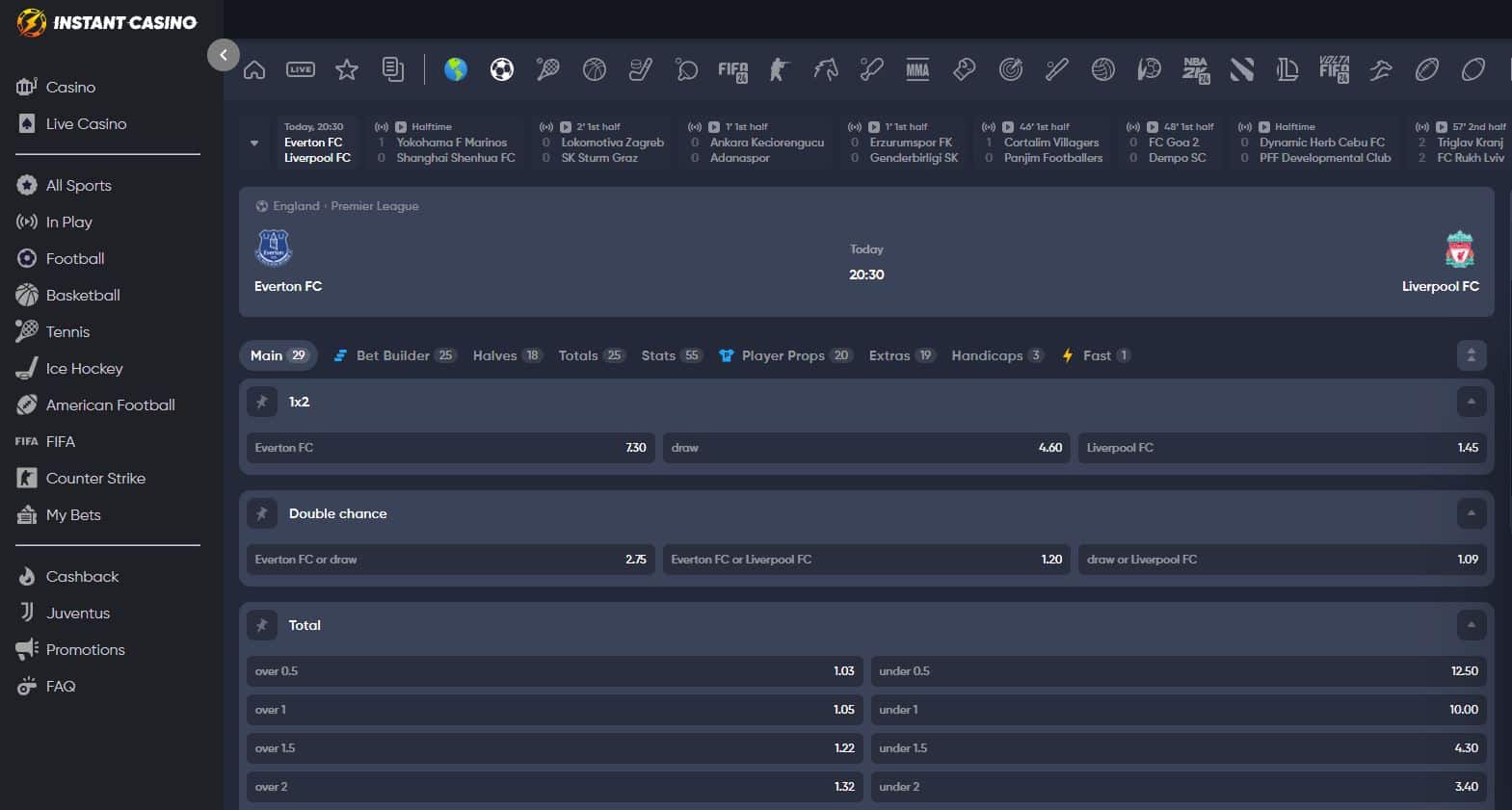
Task: Select over 1.5 goals at 1.22
Action: click(555, 748)
